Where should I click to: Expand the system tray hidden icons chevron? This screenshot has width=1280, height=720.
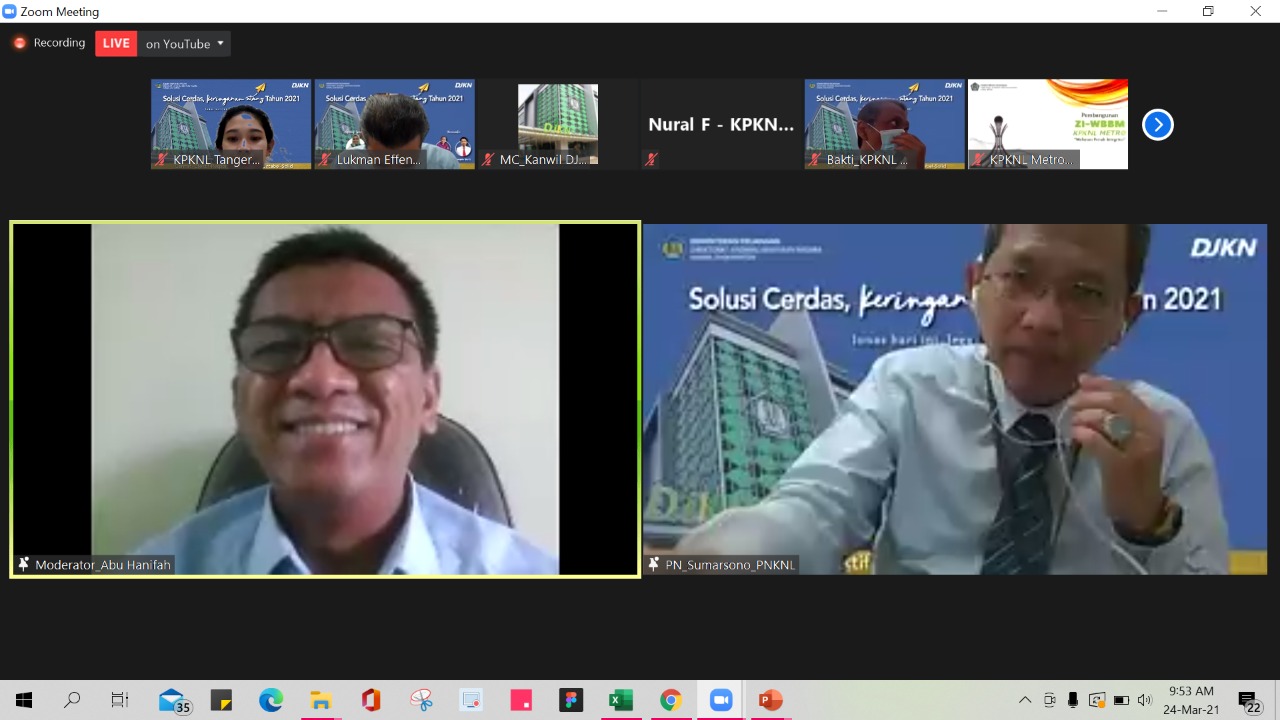click(1025, 700)
